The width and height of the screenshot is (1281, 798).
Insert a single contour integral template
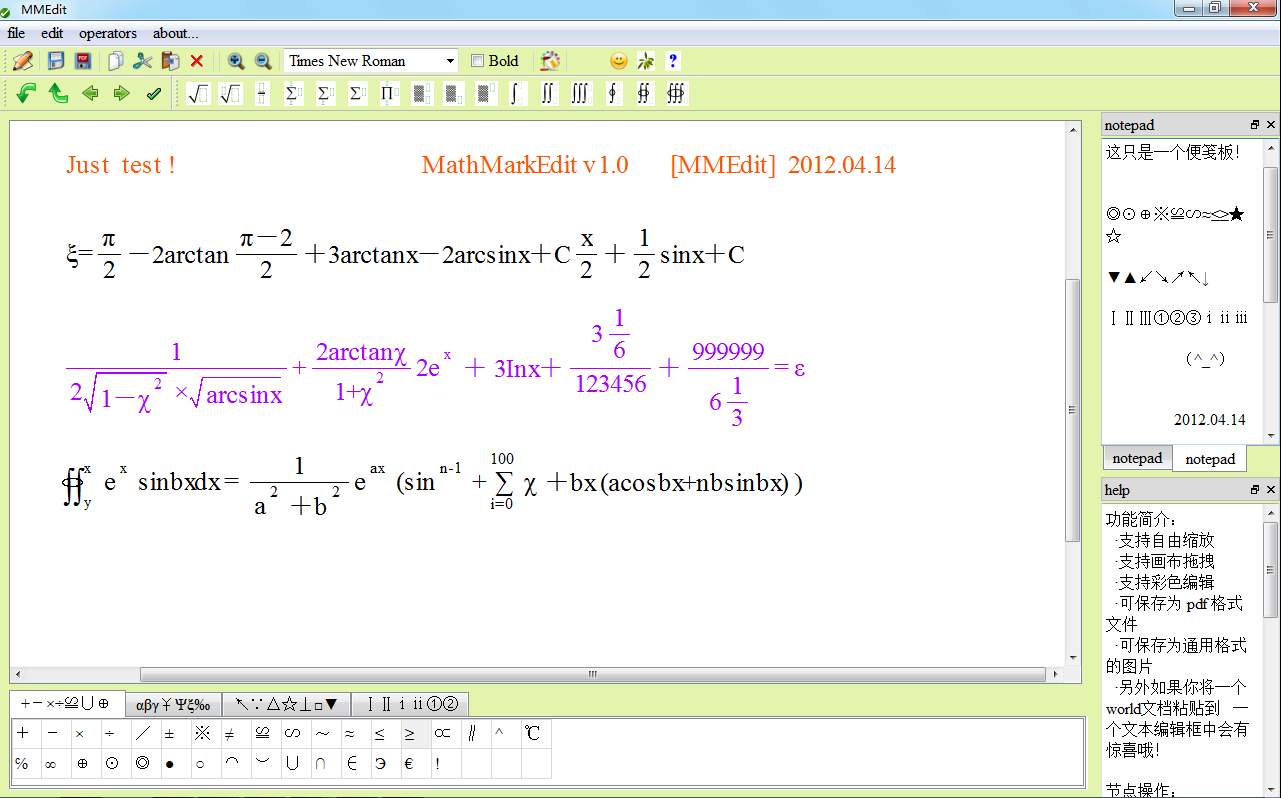[612, 94]
